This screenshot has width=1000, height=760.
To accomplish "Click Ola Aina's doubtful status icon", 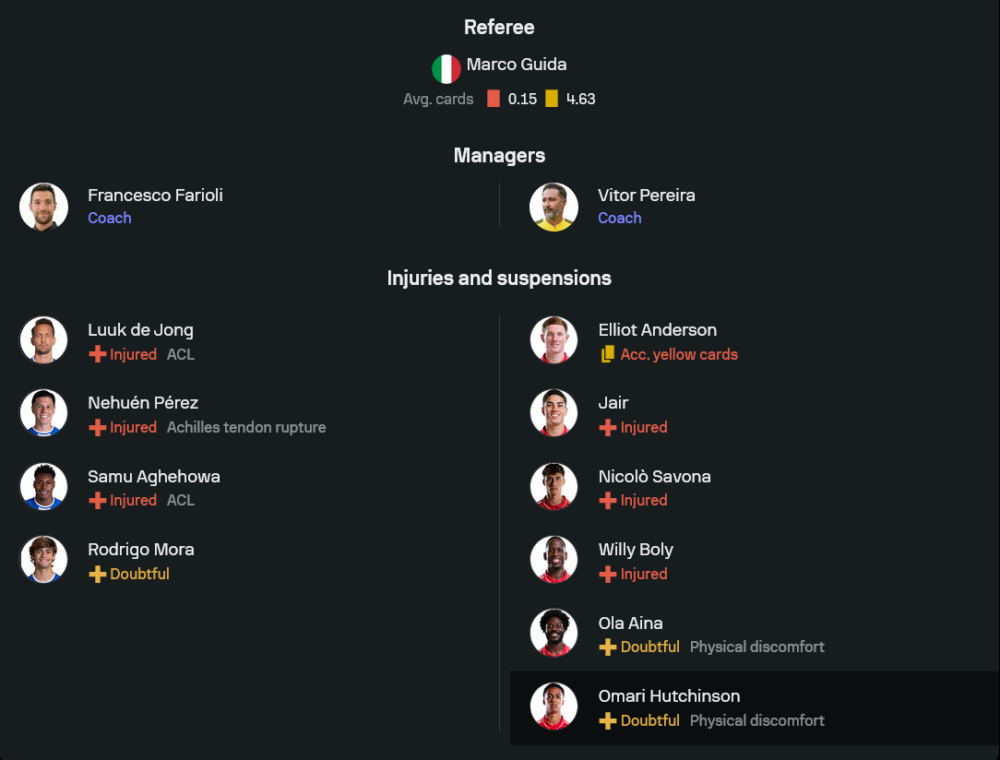I will (607, 647).
